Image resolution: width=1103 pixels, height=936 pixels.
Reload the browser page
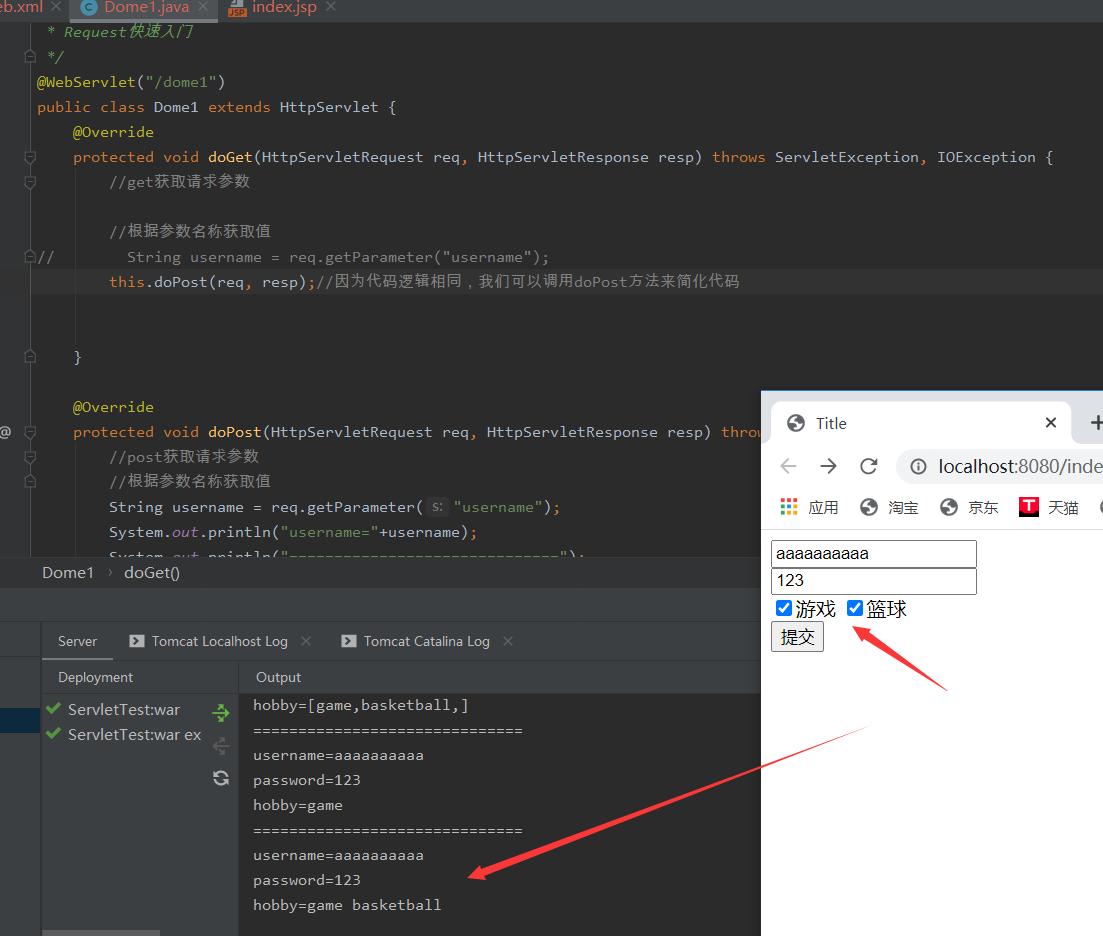[x=869, y=466]
